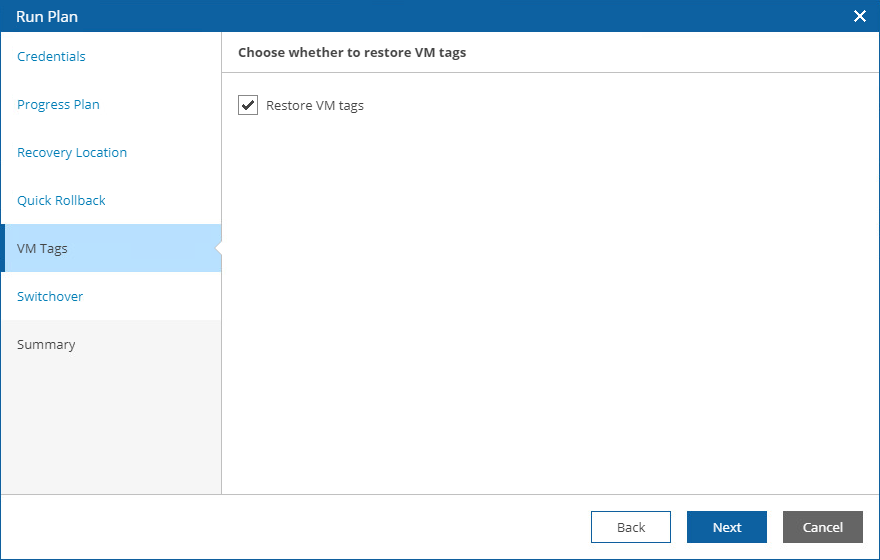Click the "Choose whether to restore VM tags" heading

352,52
